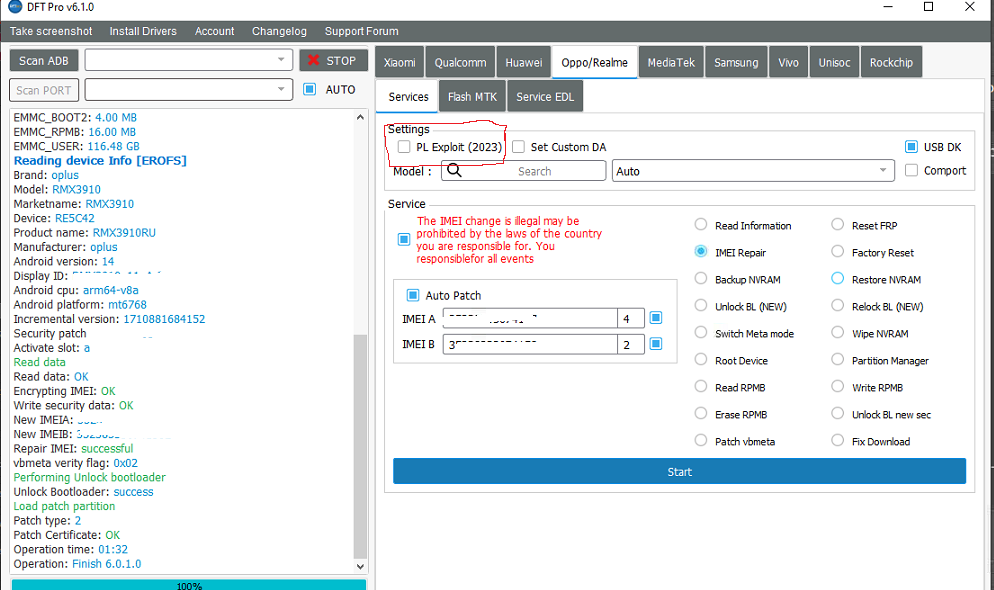Toggle the IMEI legal warning checkbox
994x590 pixels.
[x=404, y=239]
